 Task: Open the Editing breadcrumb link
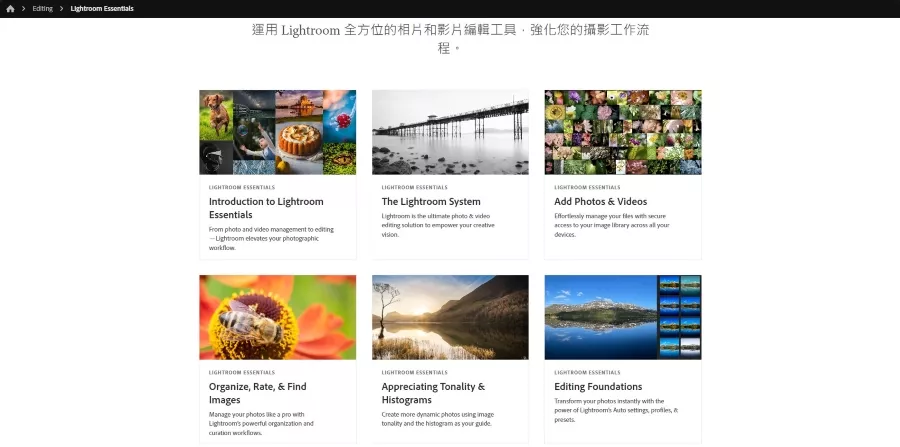click(42, 9)
